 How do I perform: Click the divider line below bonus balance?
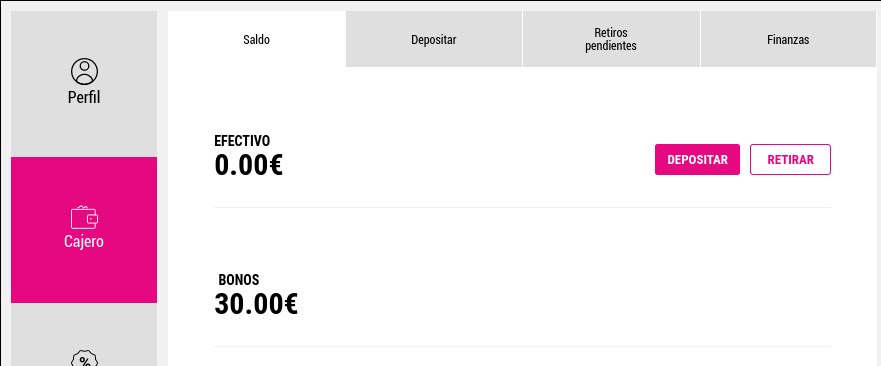(523, 346)
